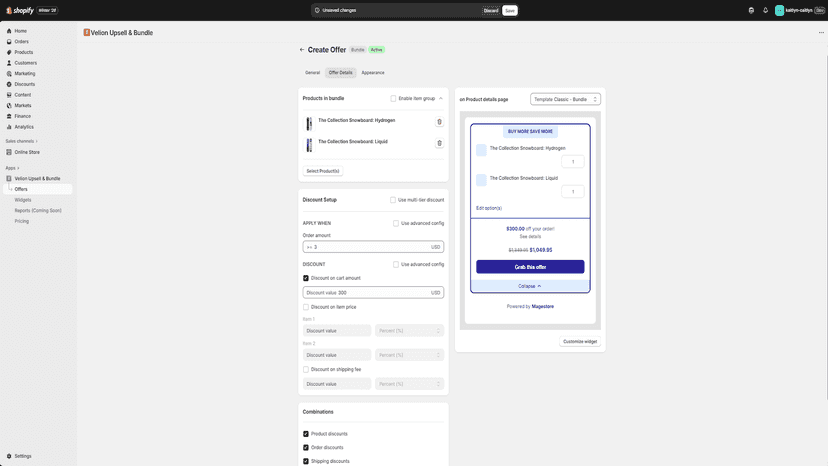Click the Velion app logo in header

click(87, 33)
